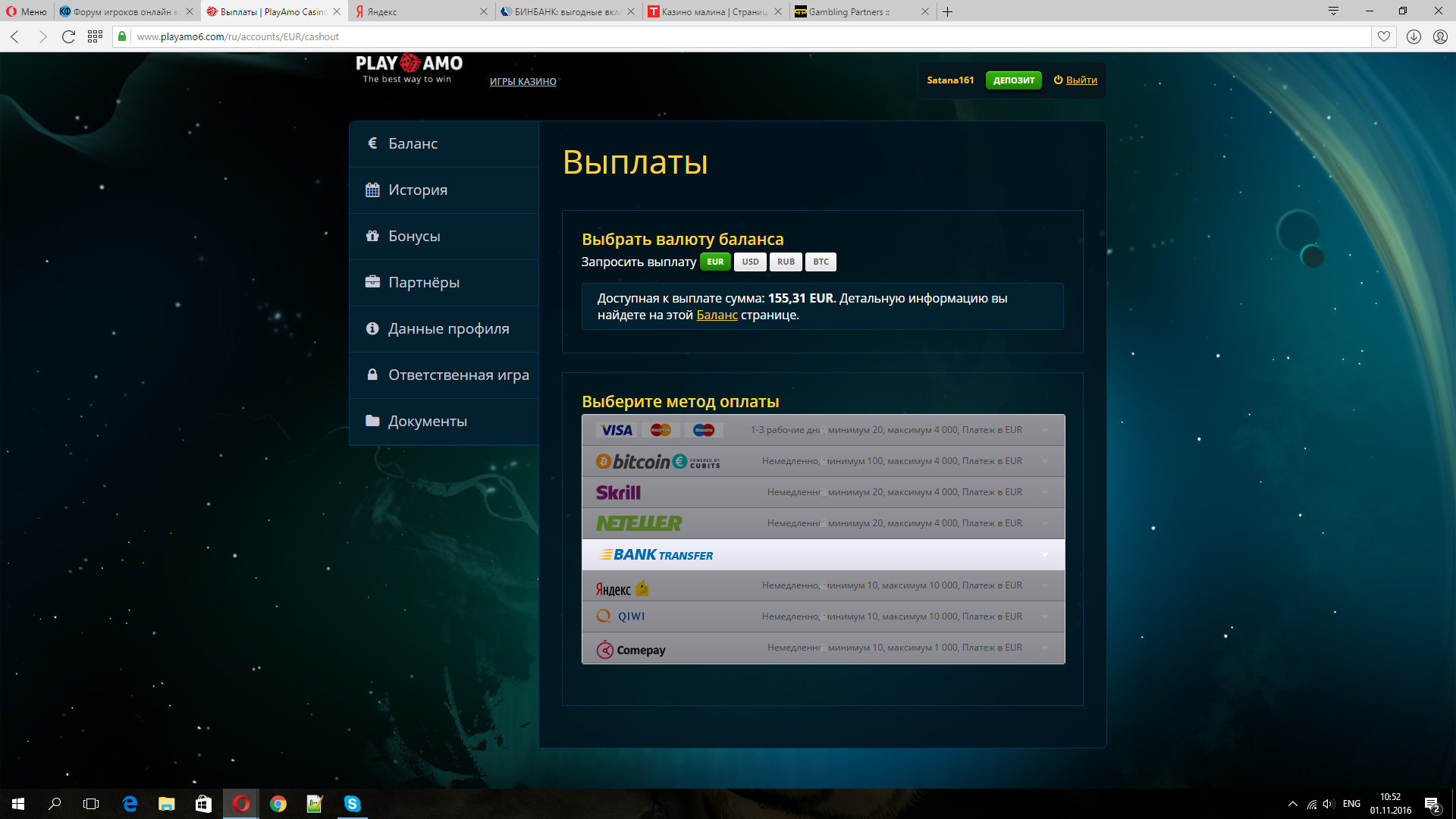This screenshot has height=819, width=1456.
Task: Click the Comepay logo
Action: (x=631, y=650)
